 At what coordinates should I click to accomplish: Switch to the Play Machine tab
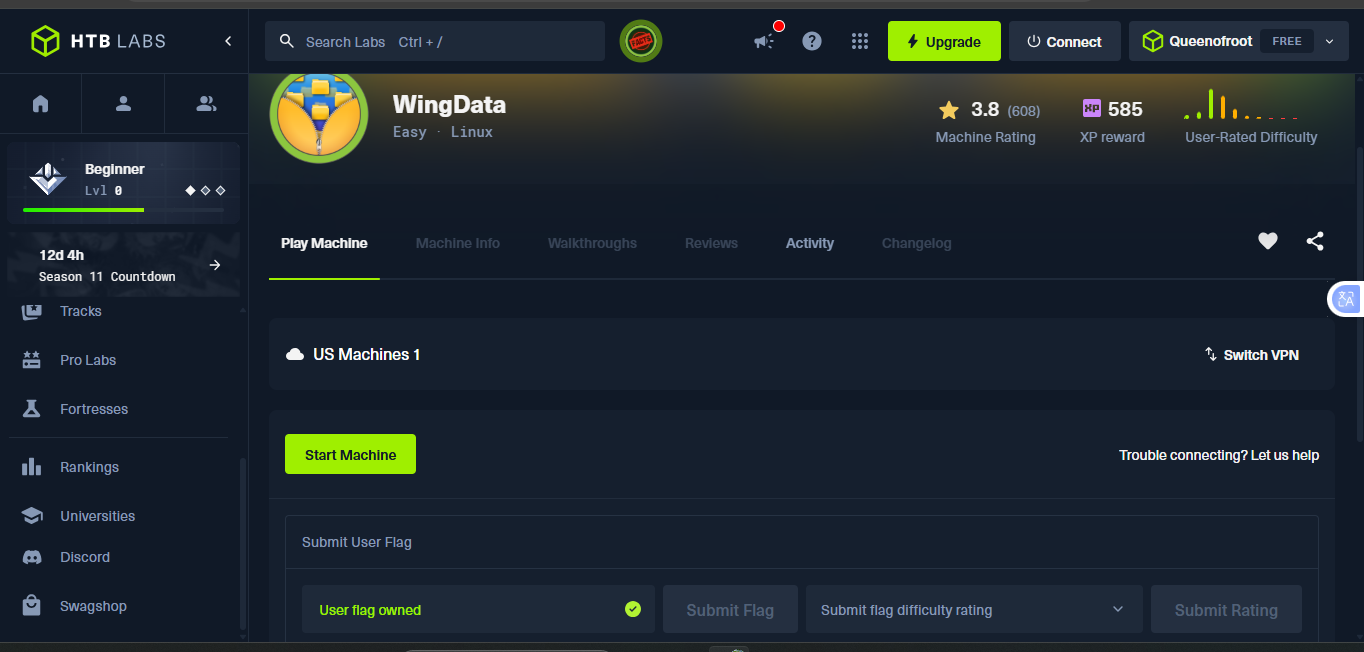[x=324, y=243]
